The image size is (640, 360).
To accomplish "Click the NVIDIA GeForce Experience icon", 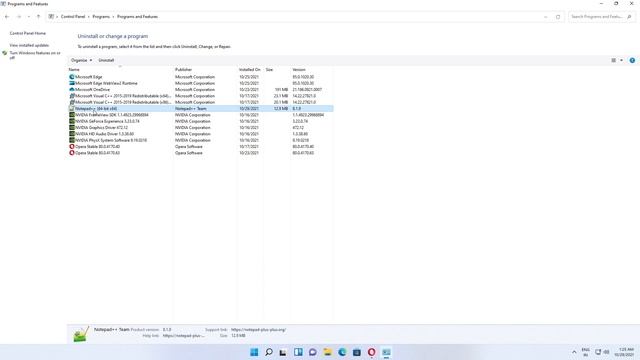I will point(72,121).
